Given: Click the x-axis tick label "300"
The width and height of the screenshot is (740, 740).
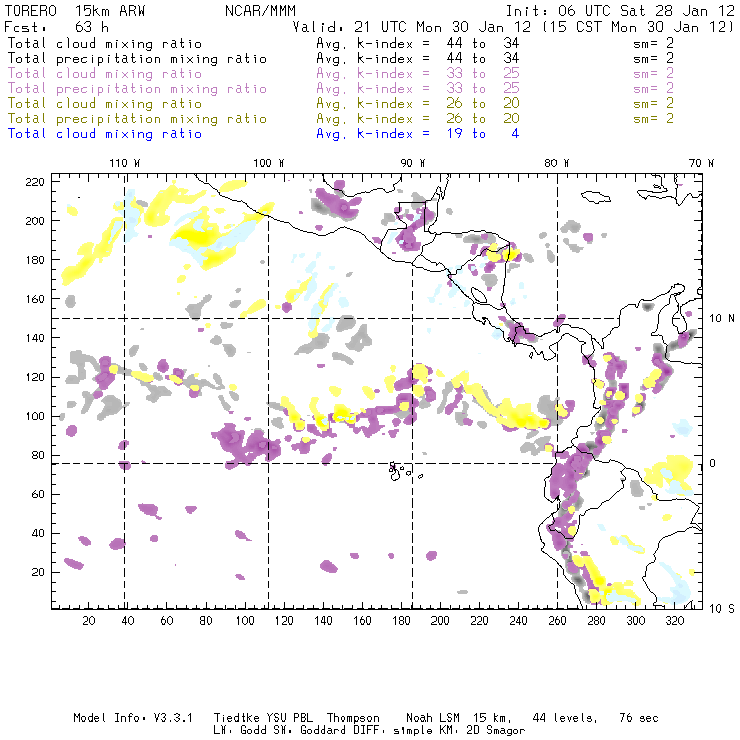Looking at the screenshot, I should [636, 621].
